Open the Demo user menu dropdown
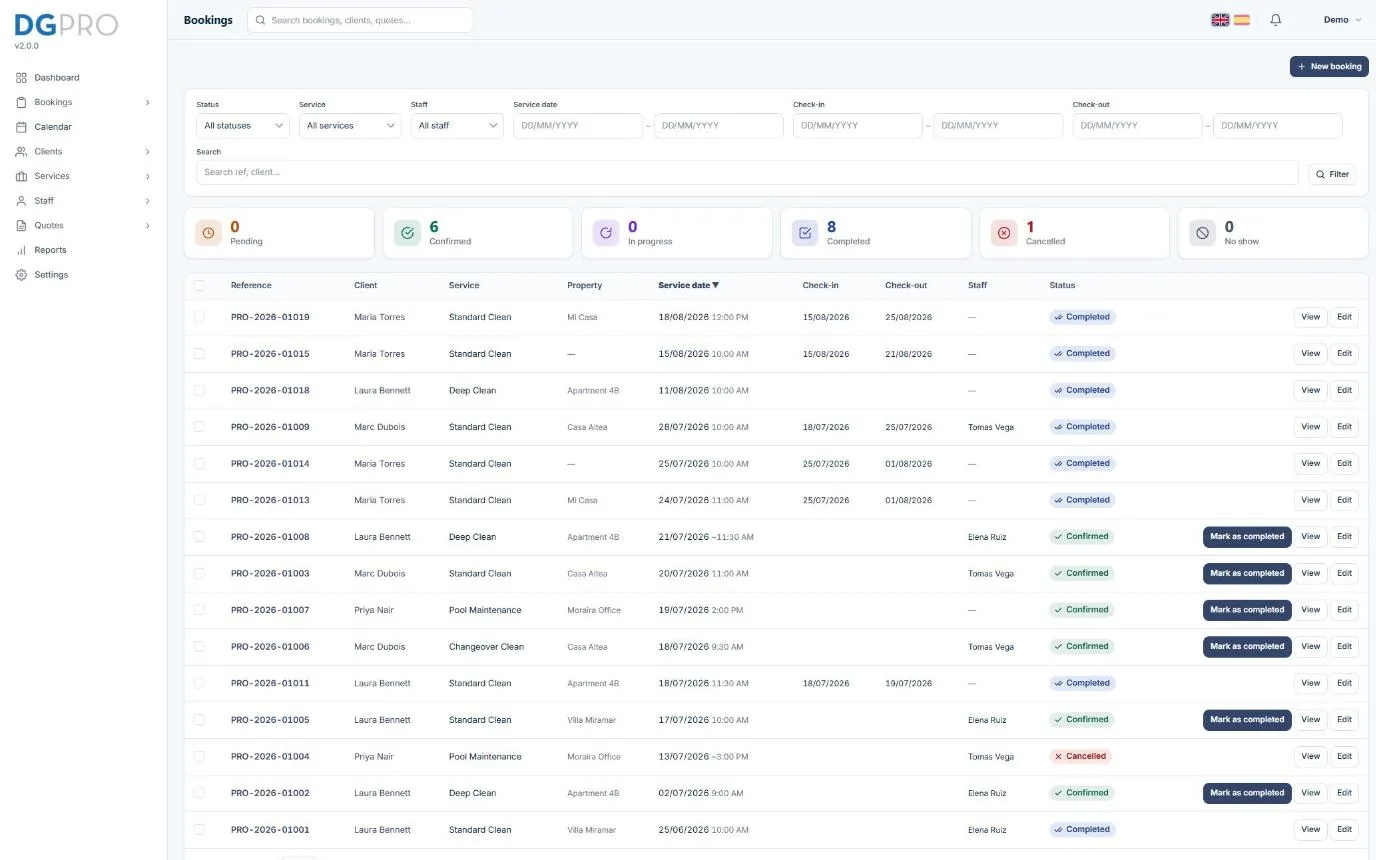The image size is (1376, 860). tap(1342, 20)
